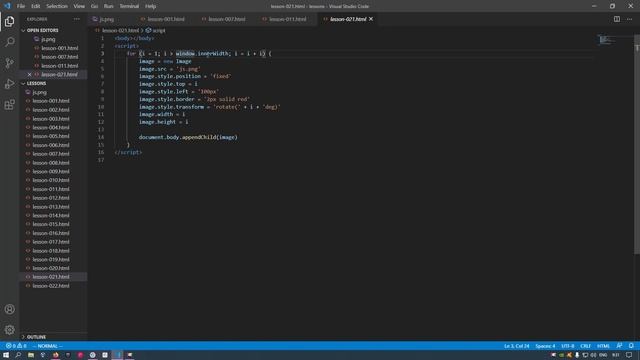640x360 pixels.
Task: Switch to the lesson-007.html tab
Action: point(227,19)
